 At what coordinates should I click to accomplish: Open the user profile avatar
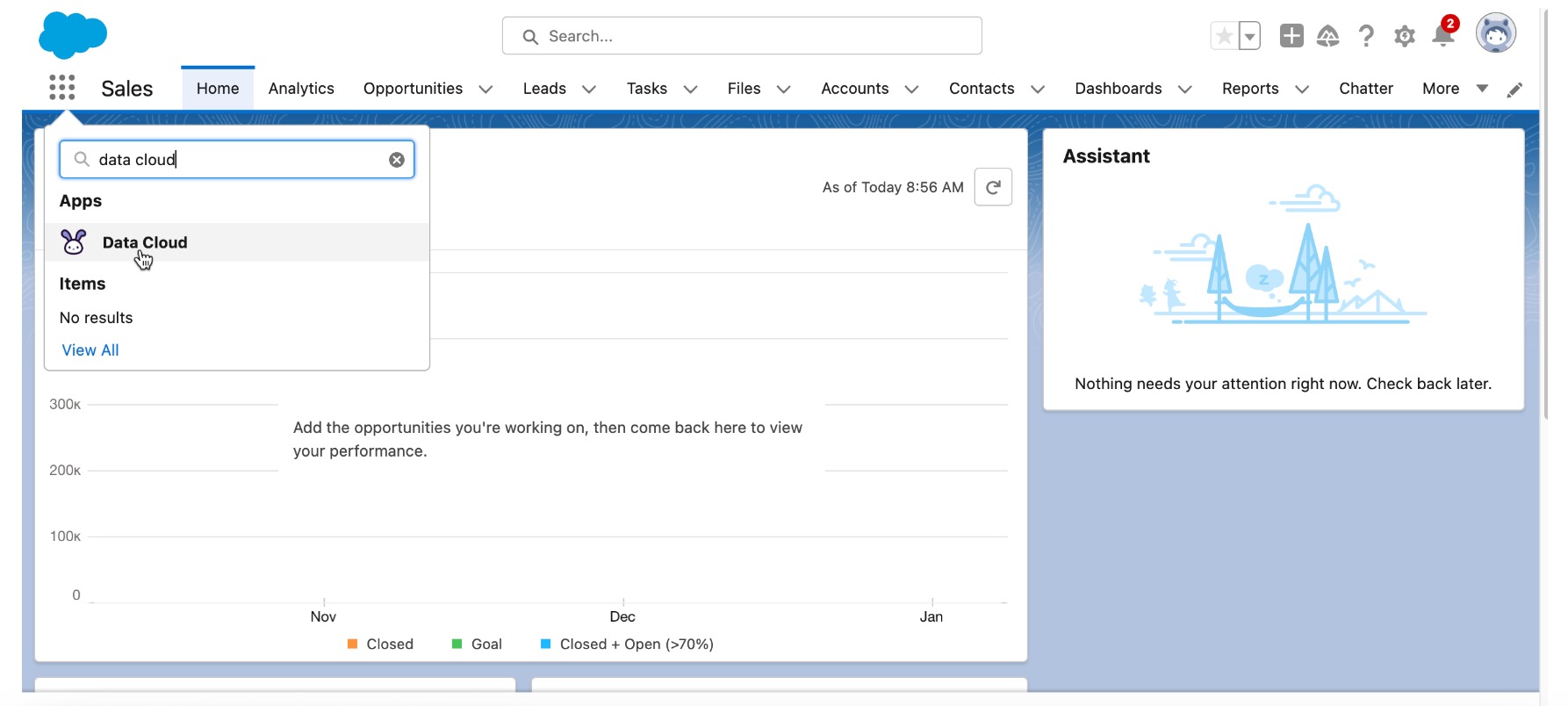tap(1496, 33)
